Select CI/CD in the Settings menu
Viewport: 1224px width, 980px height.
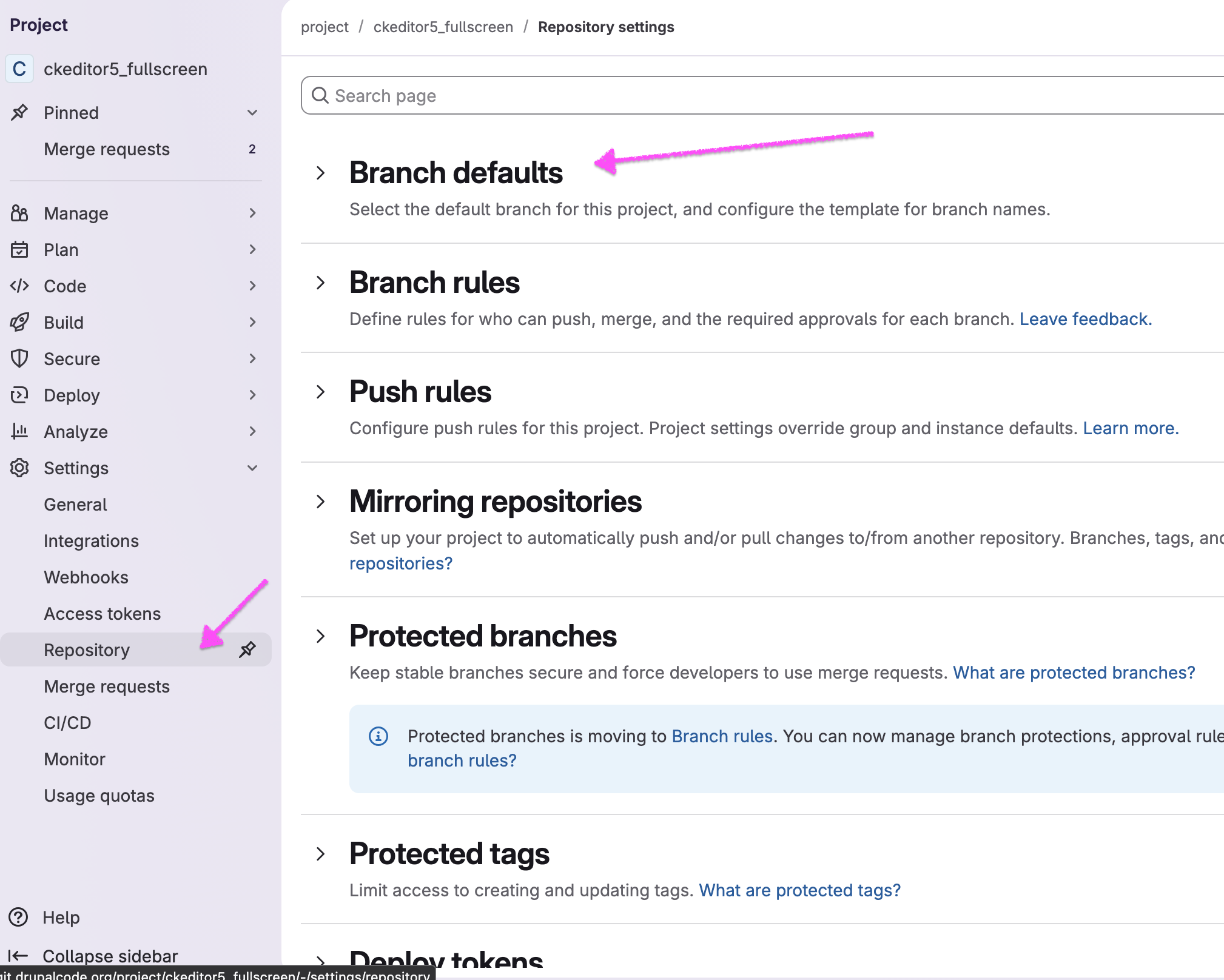(67, 722)
